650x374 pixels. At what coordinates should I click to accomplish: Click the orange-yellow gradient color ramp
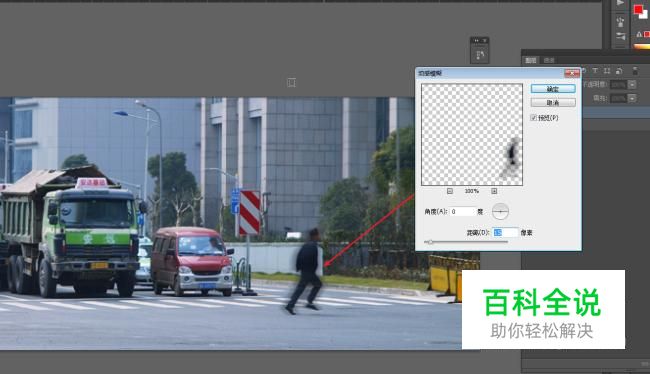click(642, 46)
